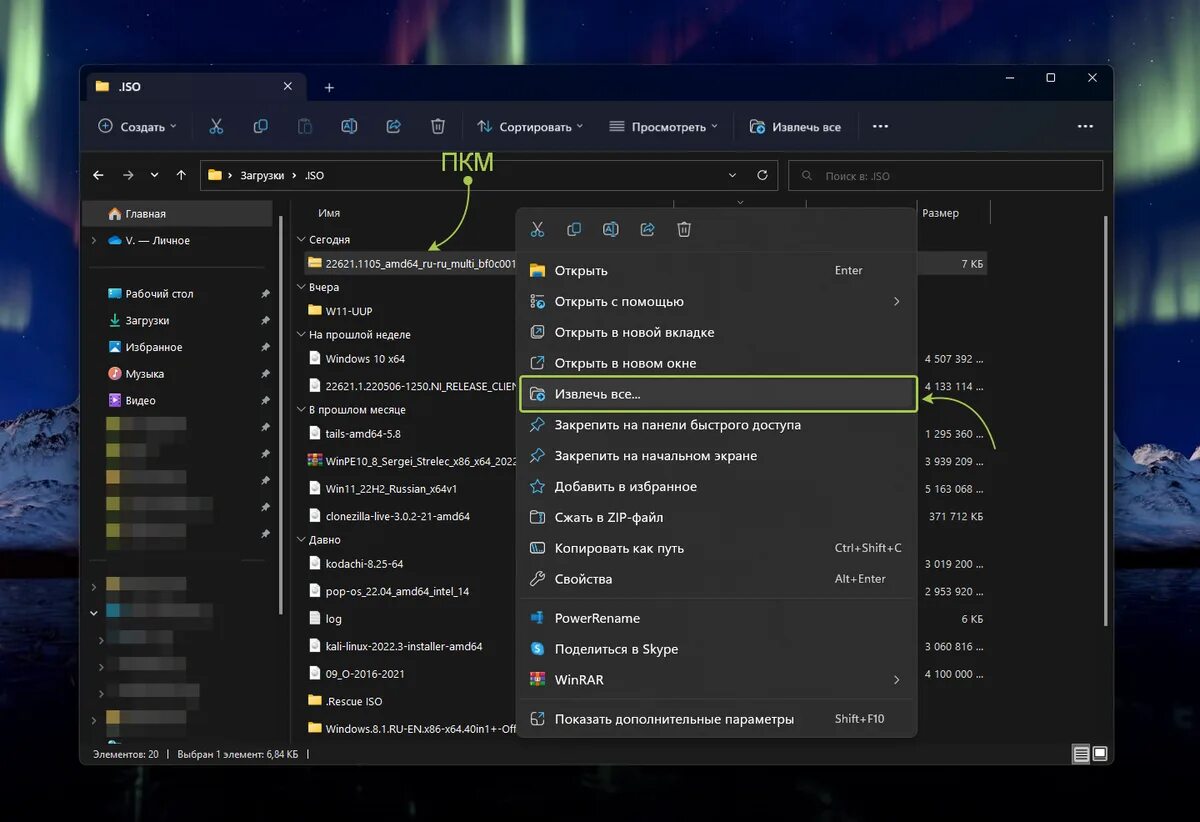Select the W11-UUP folder
This screenshot has width=1200, height=822.
click(x=340, y=311)
